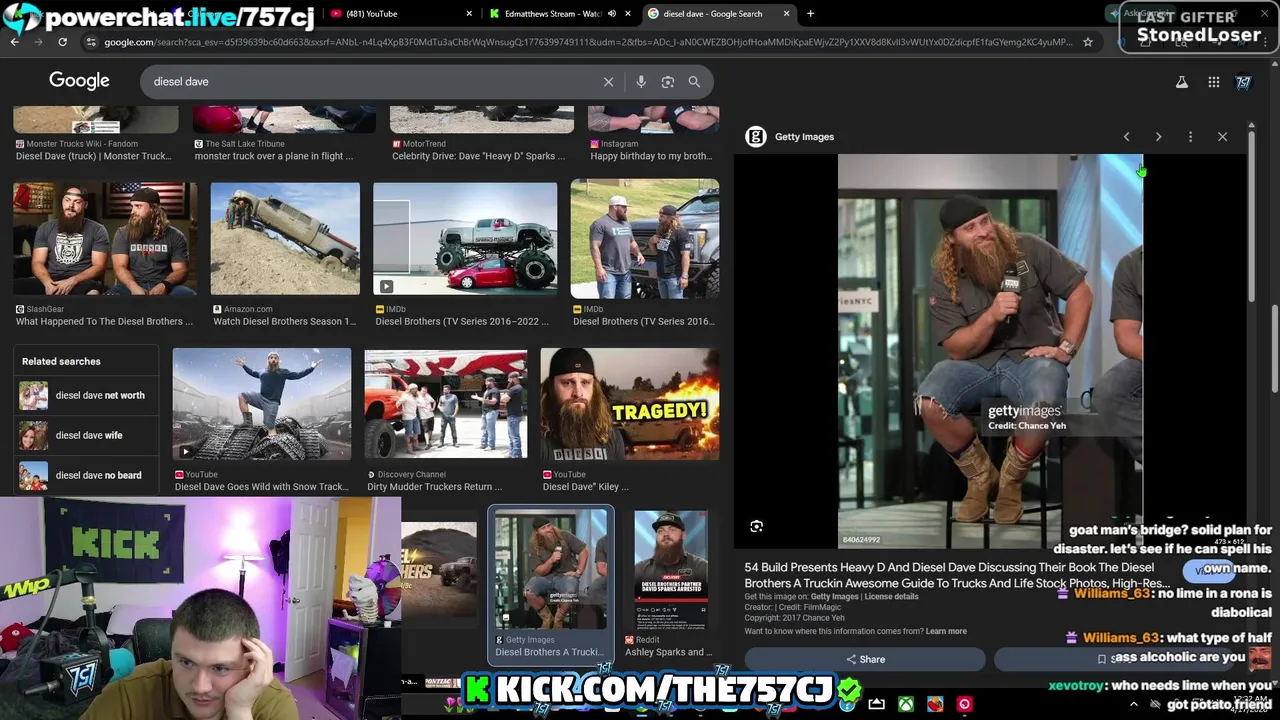Image resolution: width=1280 pixels, height=720 pixels.
Task: Open the Dirty Mudder Truckers Discovery thumbnail
Action: point(446,404)
